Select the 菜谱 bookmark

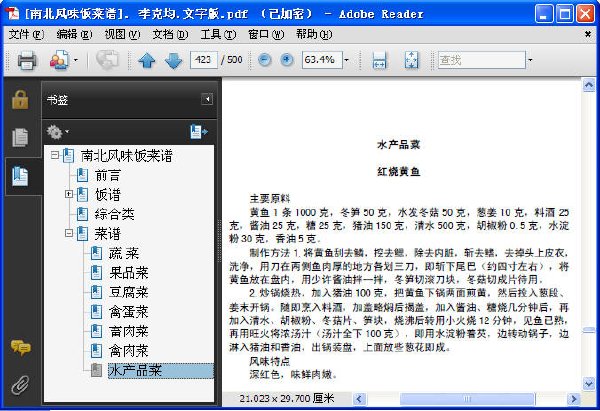(108, 233)
